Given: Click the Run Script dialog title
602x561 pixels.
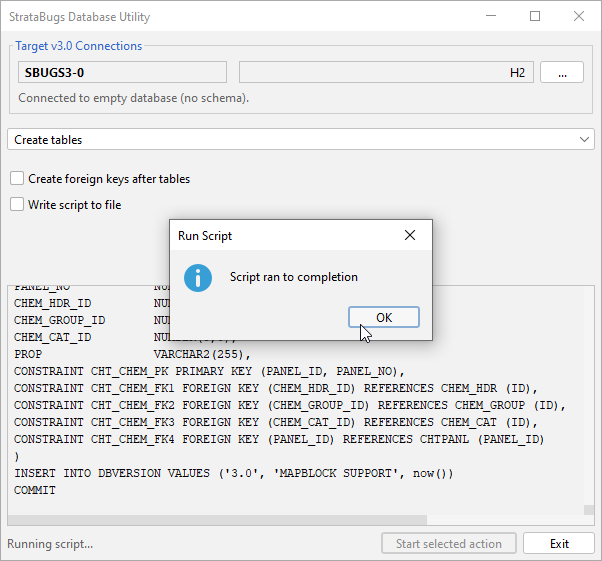Looking at the screenshot, I should (x=205, y=235).
